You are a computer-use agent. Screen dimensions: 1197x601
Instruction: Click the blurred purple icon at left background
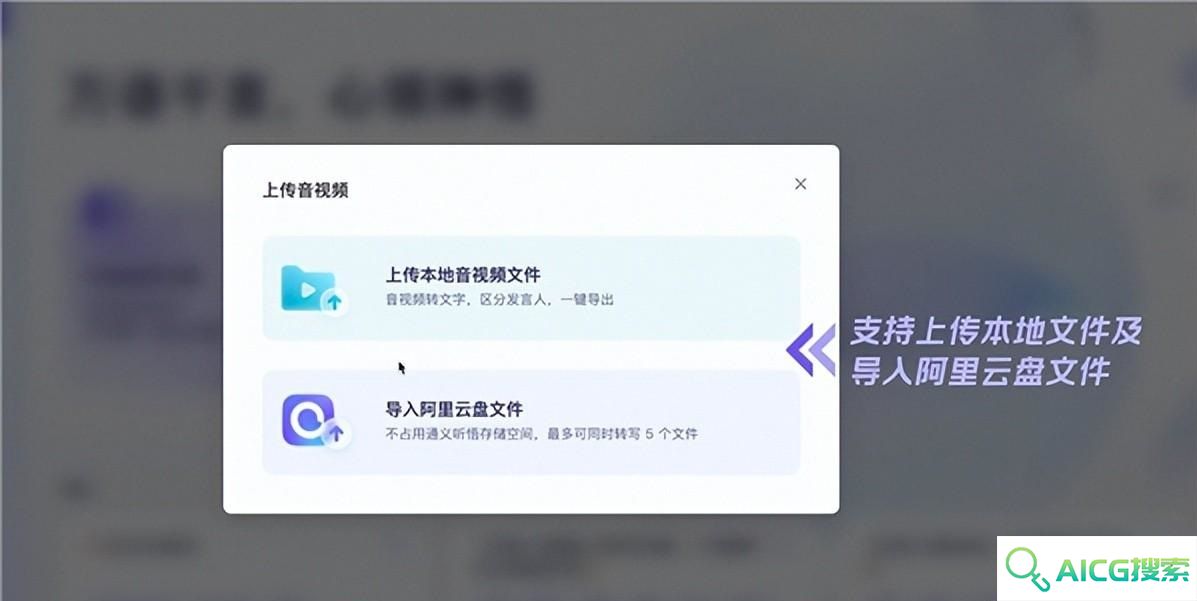tap(103, 212)
